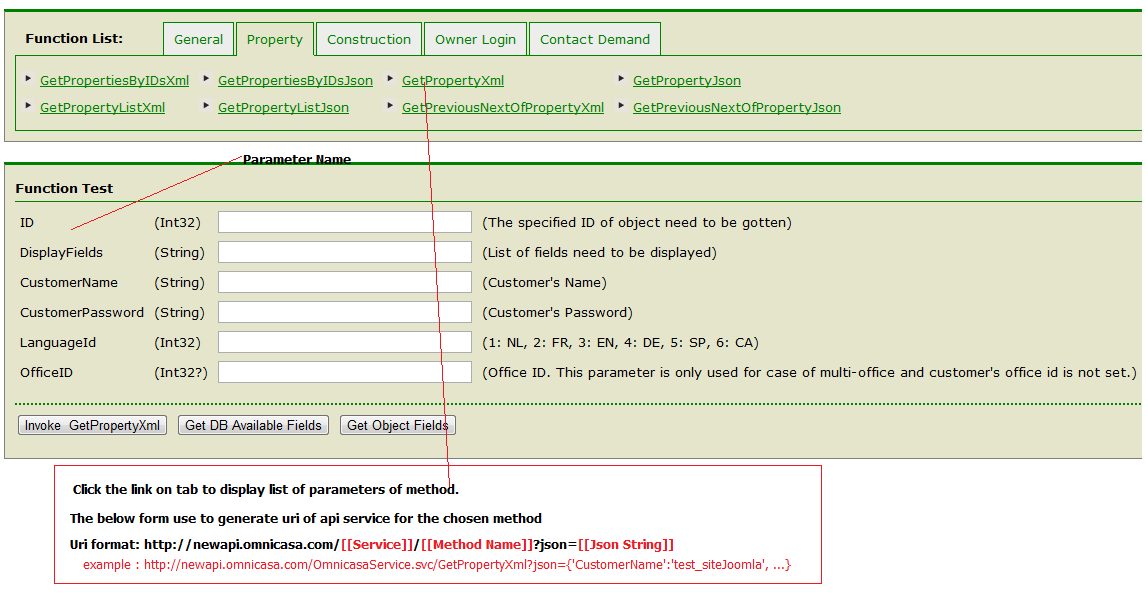Focus the CustomerPassword text box
This screenshot has height=596, width=1148.
pyautogui.click(x=344, y=312)
